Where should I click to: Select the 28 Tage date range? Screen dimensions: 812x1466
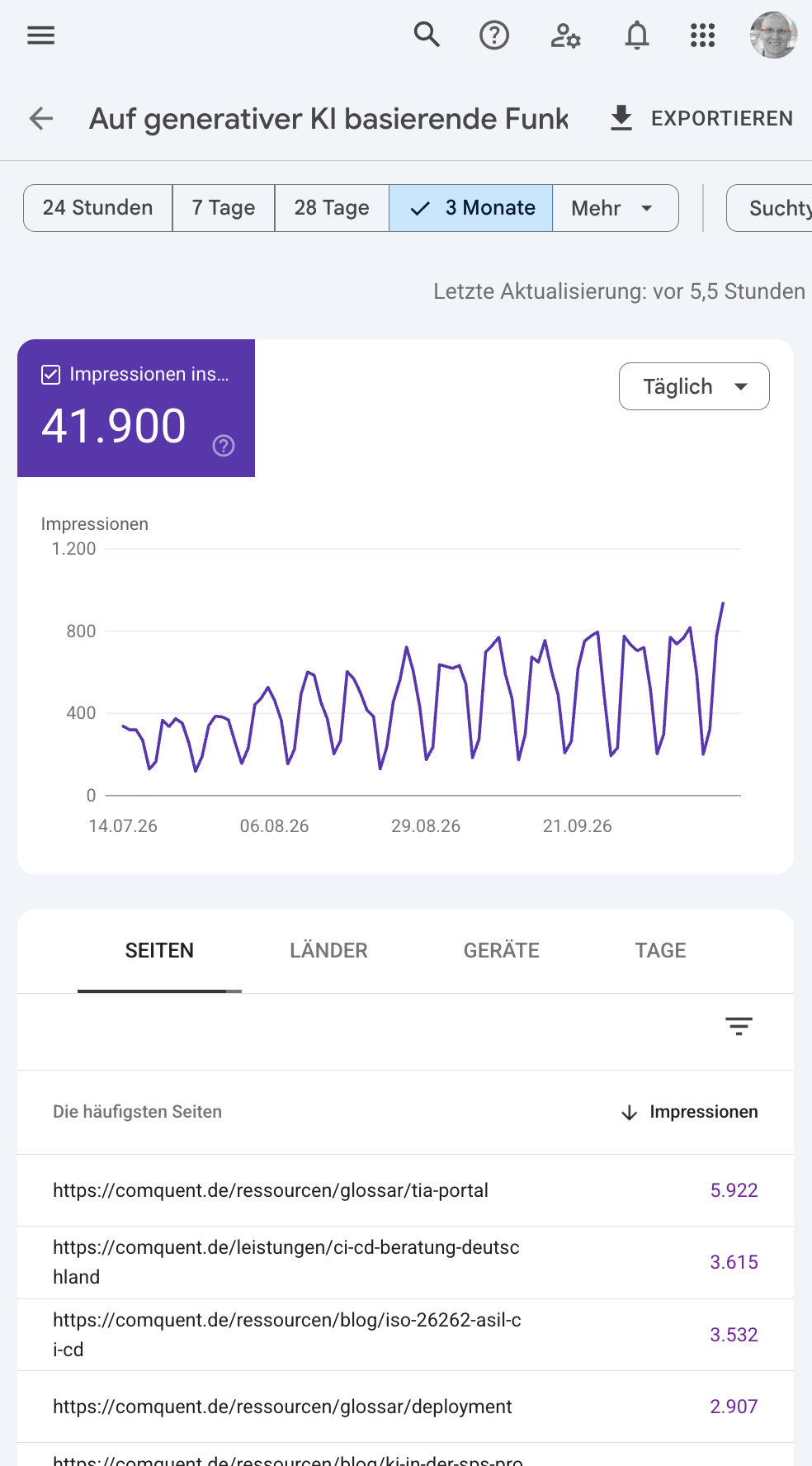pyautogui.click(x=332, y=208)
